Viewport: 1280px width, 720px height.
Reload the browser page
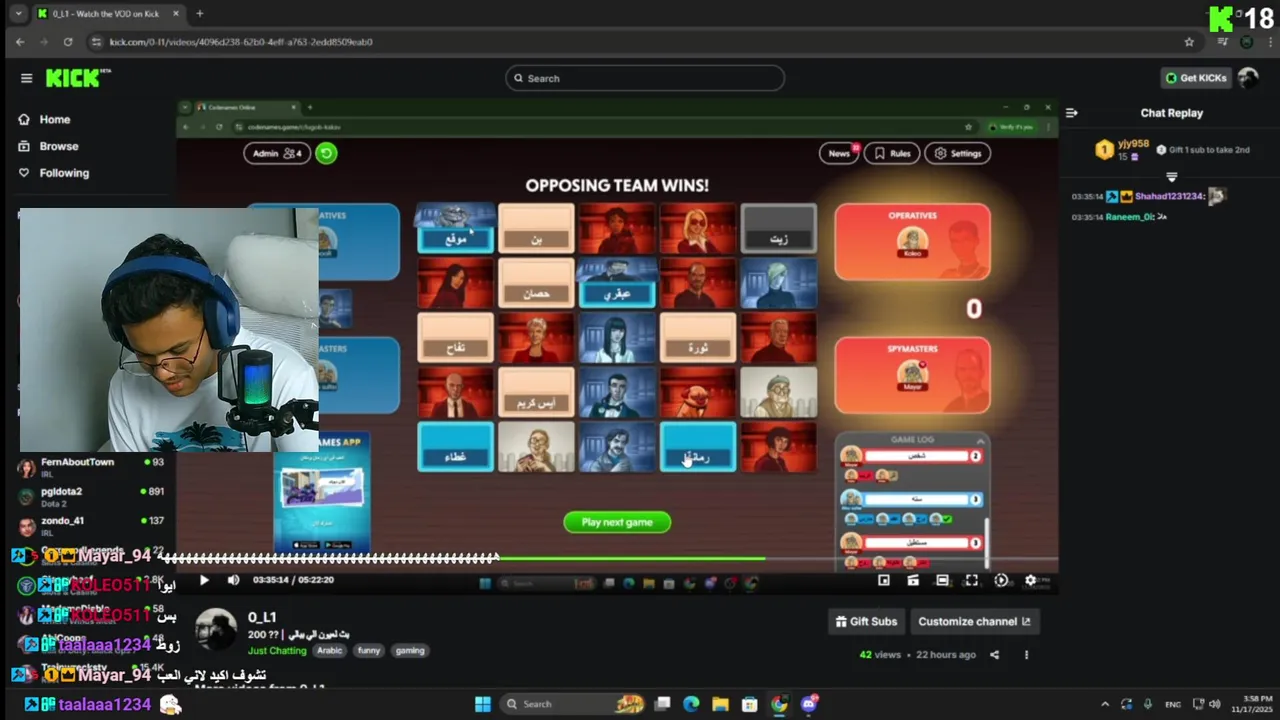pyautogui.click(x=68, y=42)
